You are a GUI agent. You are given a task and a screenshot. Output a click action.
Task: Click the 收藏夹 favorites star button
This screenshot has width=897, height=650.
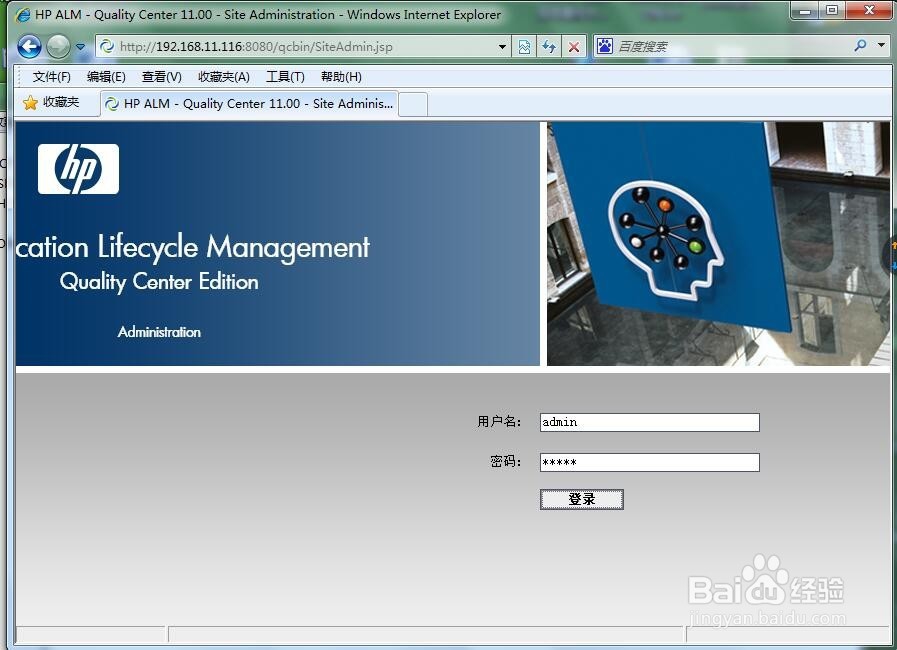tap(51, 102)
